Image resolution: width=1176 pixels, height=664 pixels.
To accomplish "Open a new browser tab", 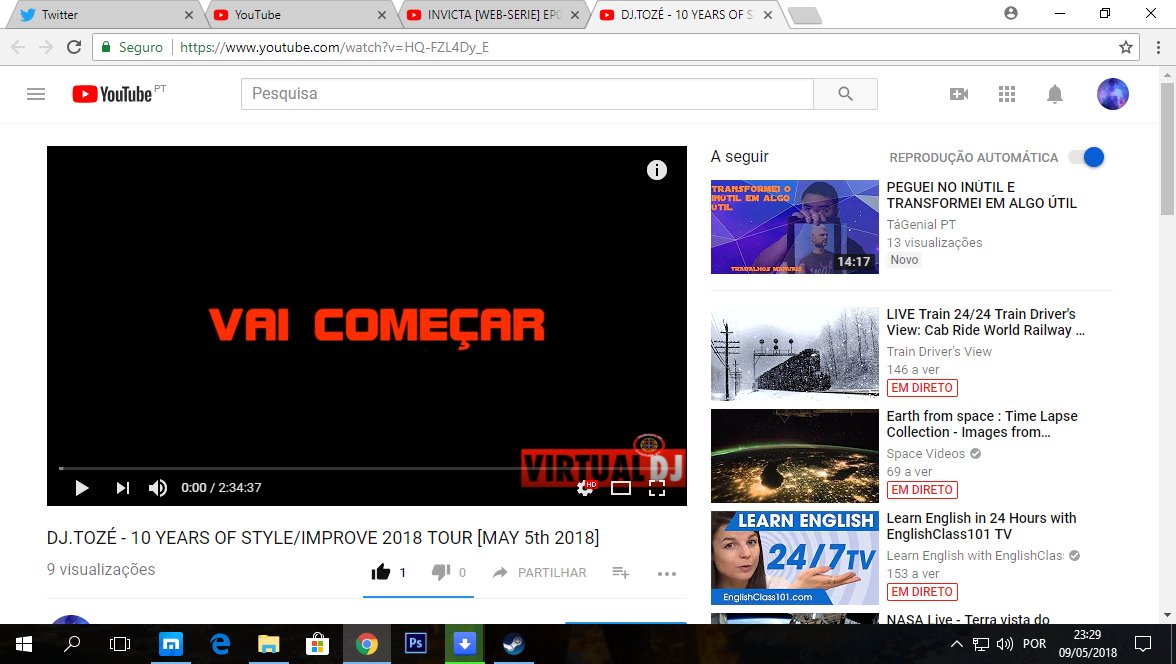I will pos(805,16).
